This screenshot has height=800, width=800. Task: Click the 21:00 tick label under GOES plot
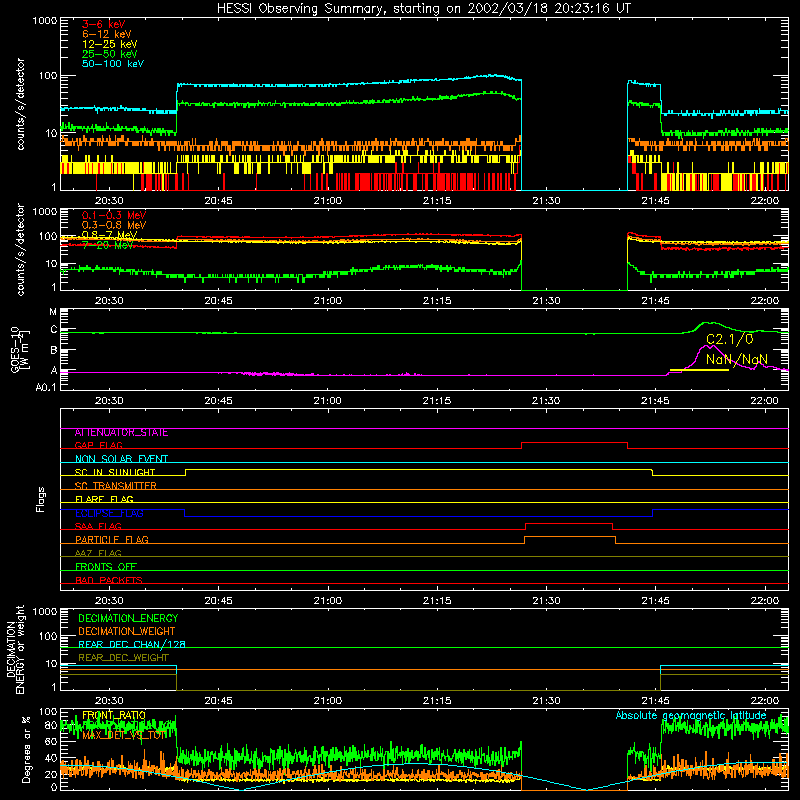(x=328, y=401)
